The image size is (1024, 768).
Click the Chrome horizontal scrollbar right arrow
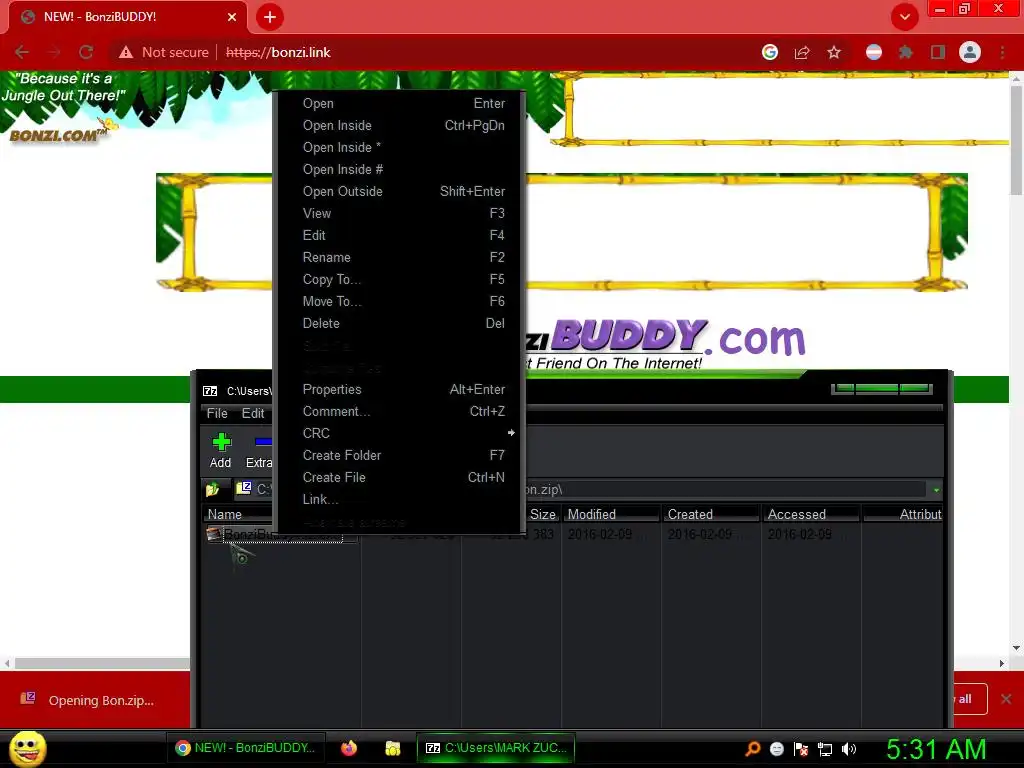click(x=1001, y=664)
